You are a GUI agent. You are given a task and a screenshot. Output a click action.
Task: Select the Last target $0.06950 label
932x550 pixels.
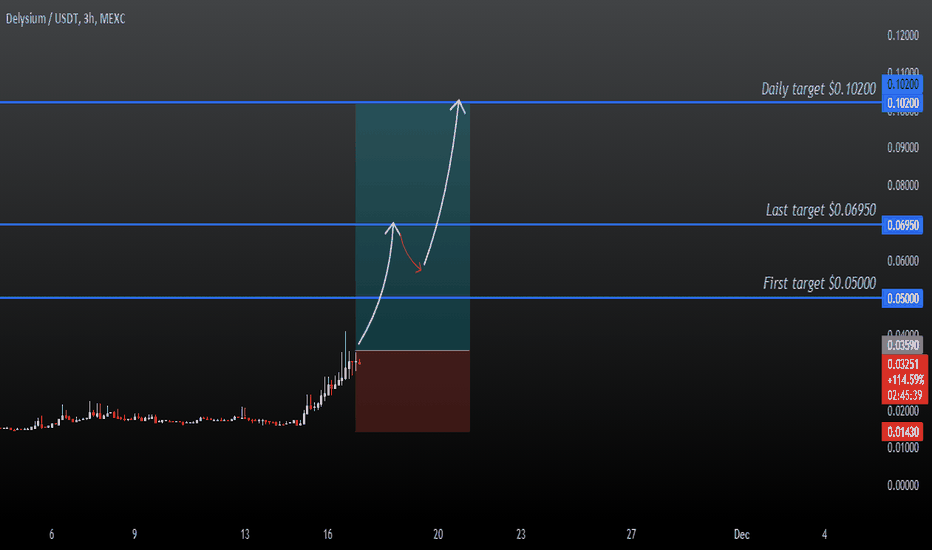(820, 210)
